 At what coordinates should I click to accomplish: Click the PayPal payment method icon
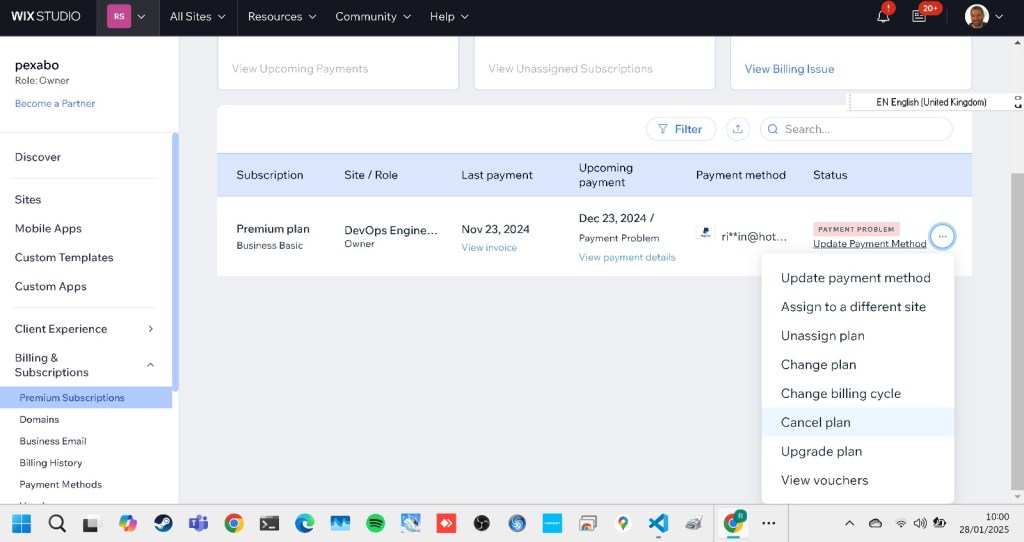pyautogui.click(x=705, y=232)
